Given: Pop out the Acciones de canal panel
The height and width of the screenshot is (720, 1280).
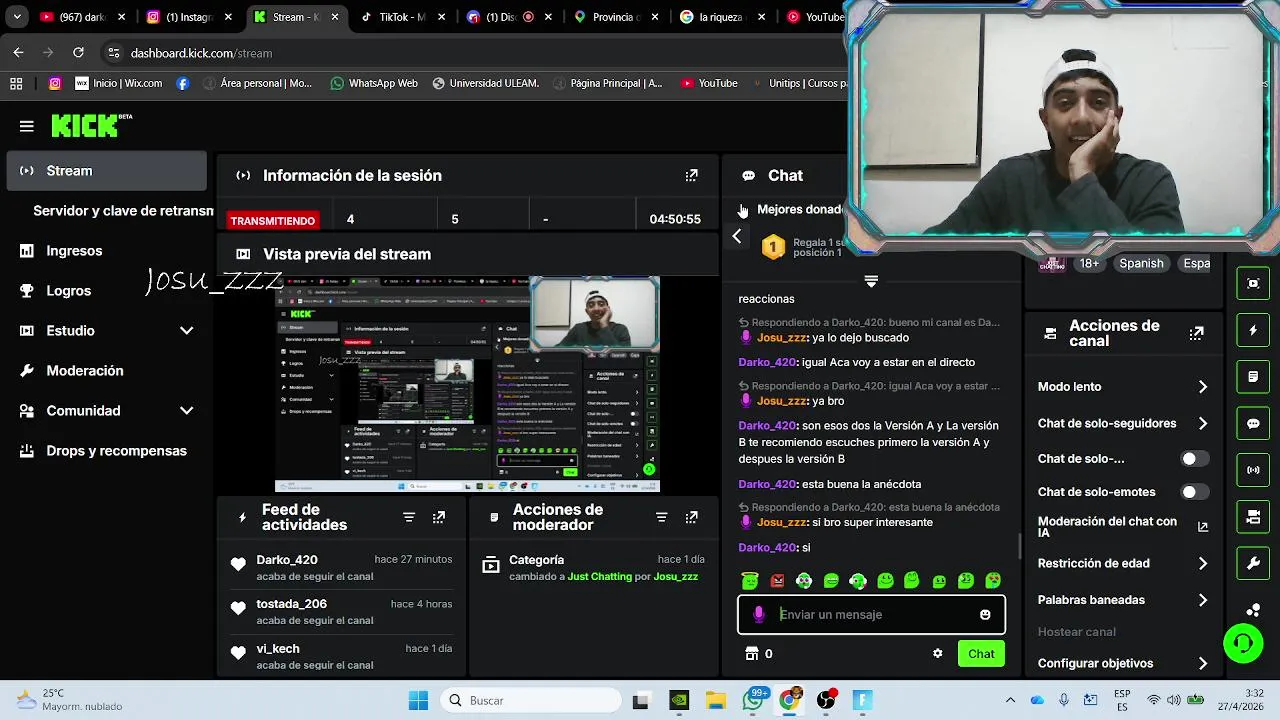Looking at the screenshot, I should pyautogui.click(x=1196, y=333).
